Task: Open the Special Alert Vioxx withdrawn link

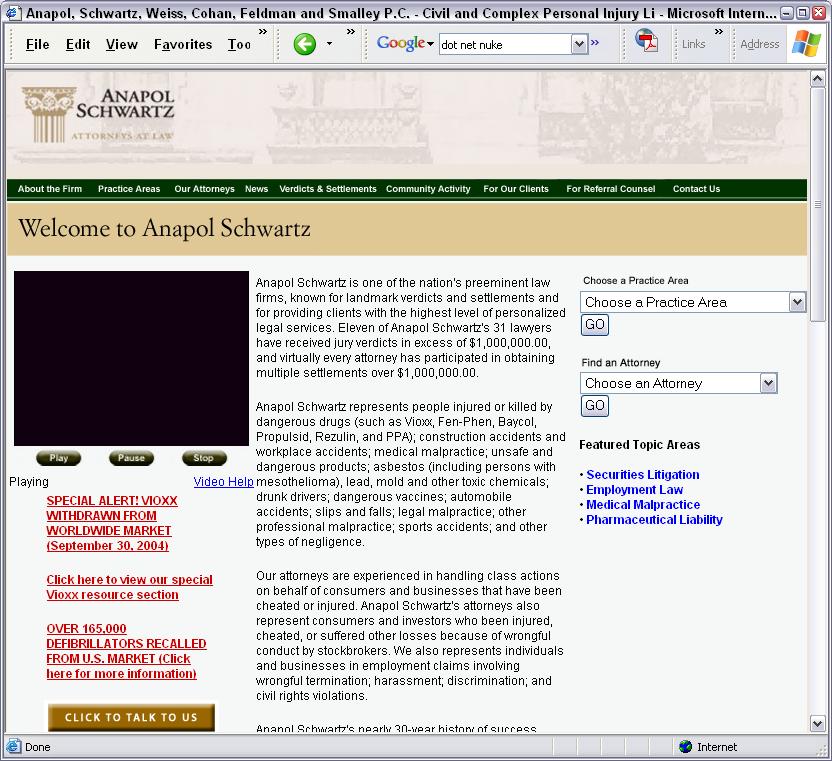Action: pyautogui.click(x=112, y=523)
